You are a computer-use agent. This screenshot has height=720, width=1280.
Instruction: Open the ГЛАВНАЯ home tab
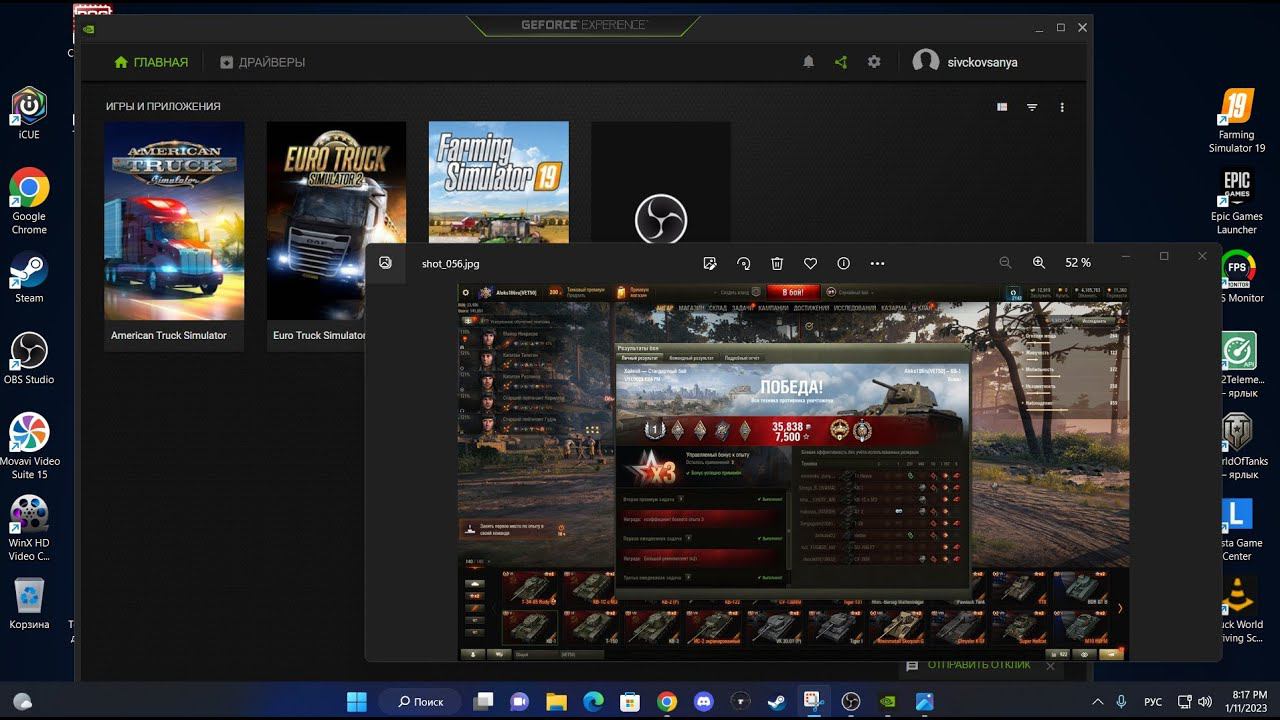point(151,62)
